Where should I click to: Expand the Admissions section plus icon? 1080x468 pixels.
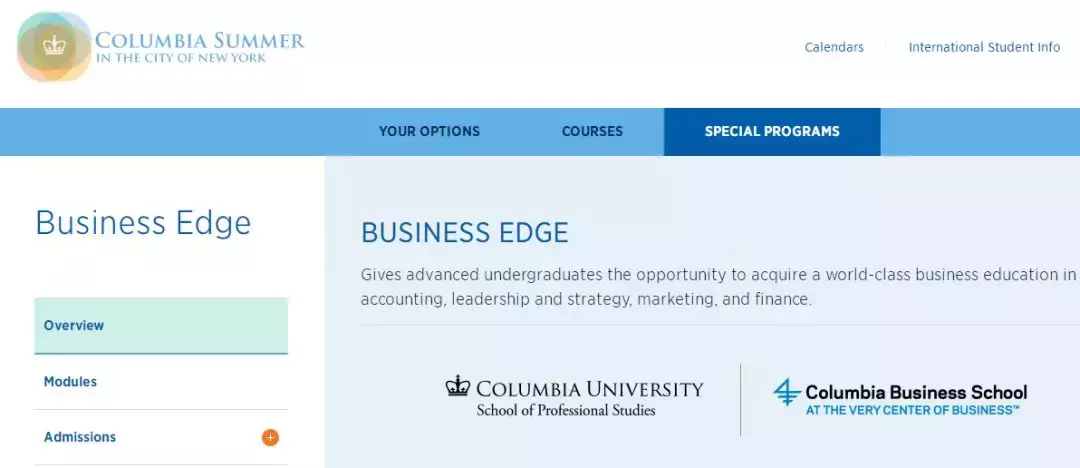[270, 437]
